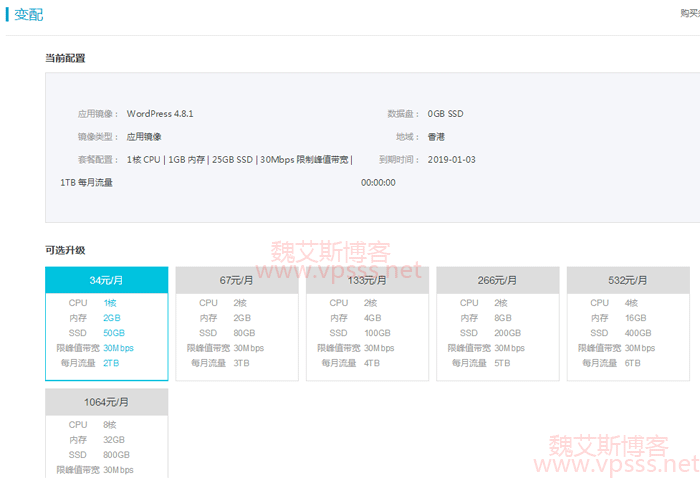This screenshot has height=478, width=700.
Task: Click 4TB monthly traffic in 133元 plan
Action: coord(372,363)
